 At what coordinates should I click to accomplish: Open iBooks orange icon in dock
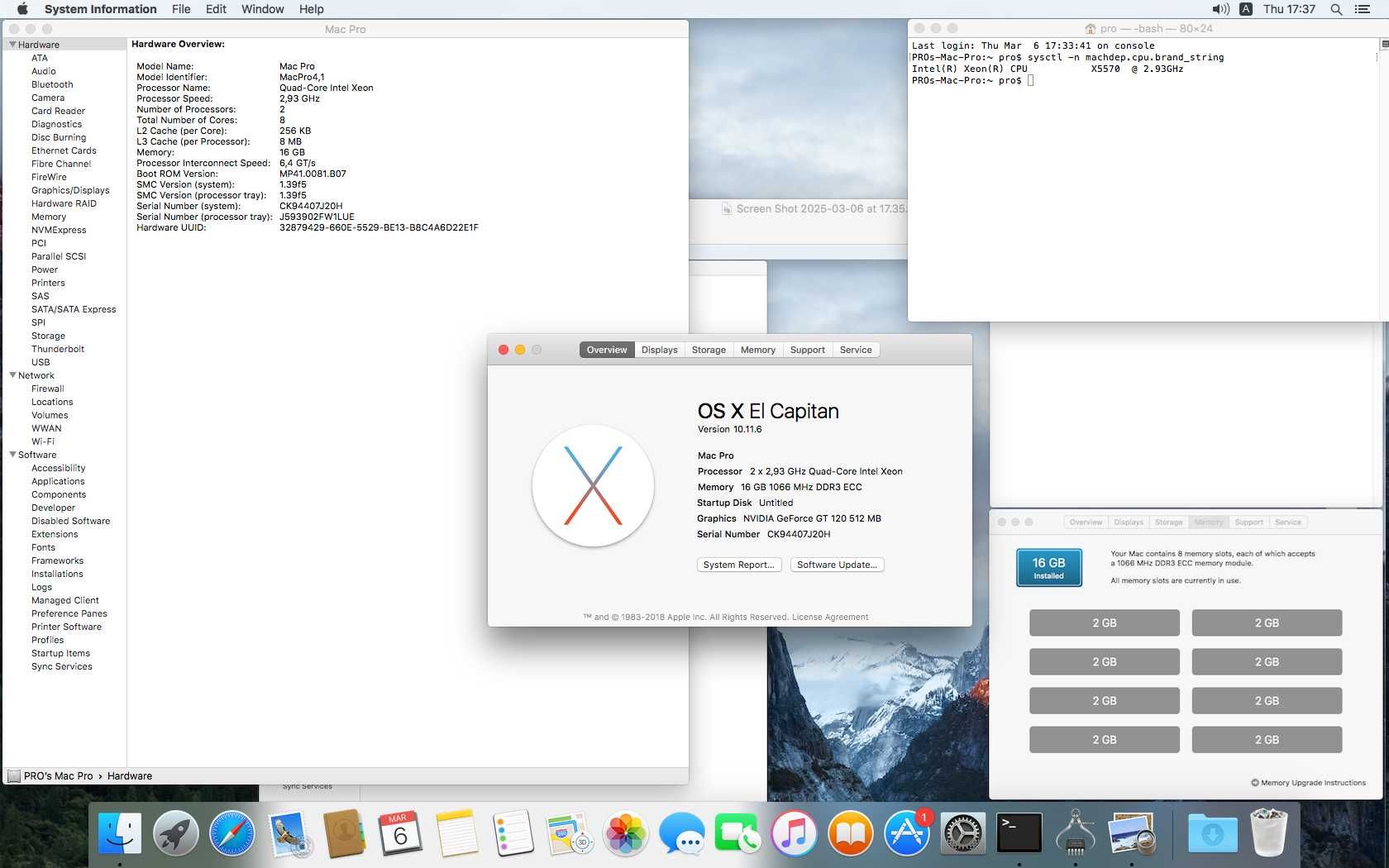(851, 832)
